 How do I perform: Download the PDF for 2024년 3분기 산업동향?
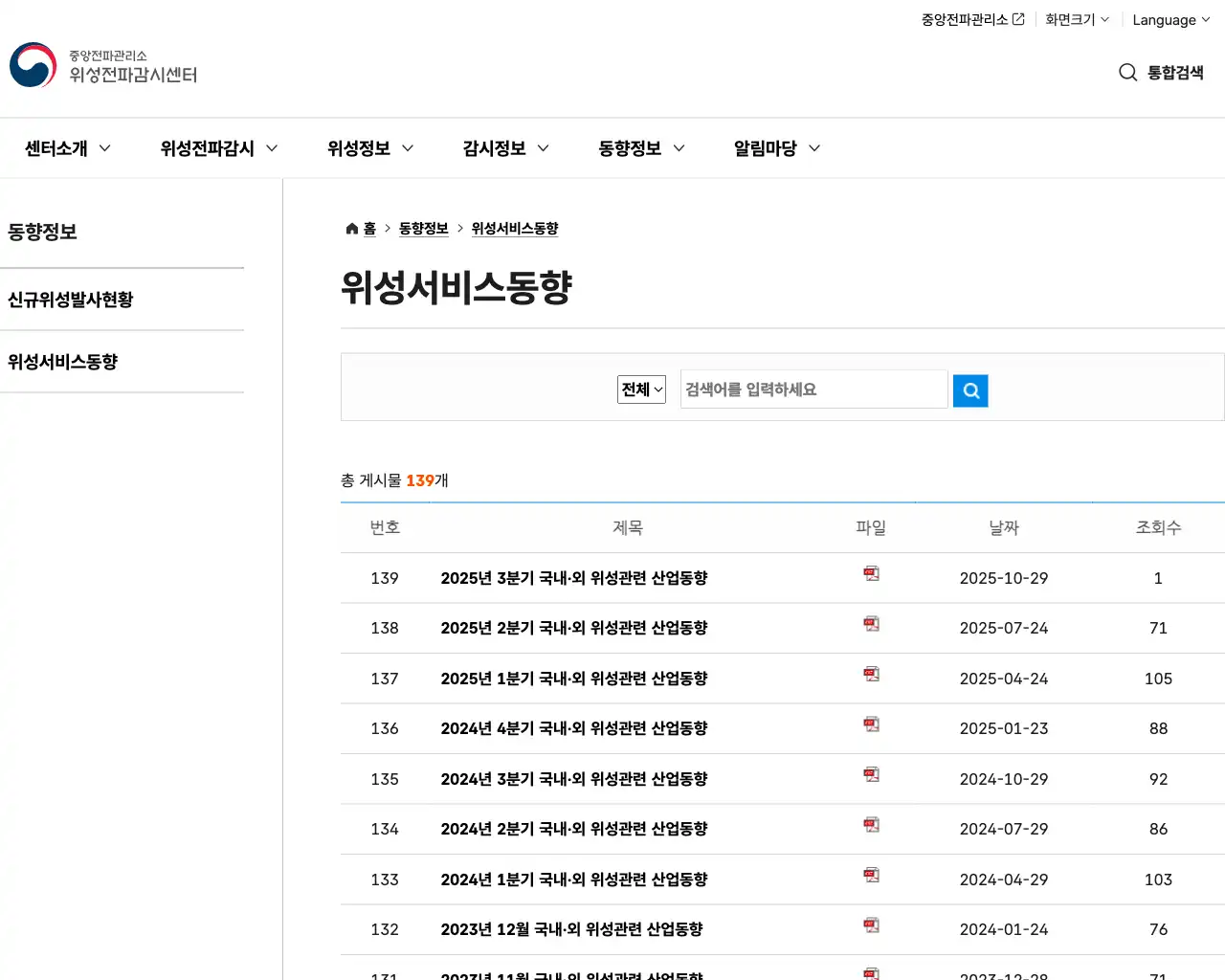871,774
